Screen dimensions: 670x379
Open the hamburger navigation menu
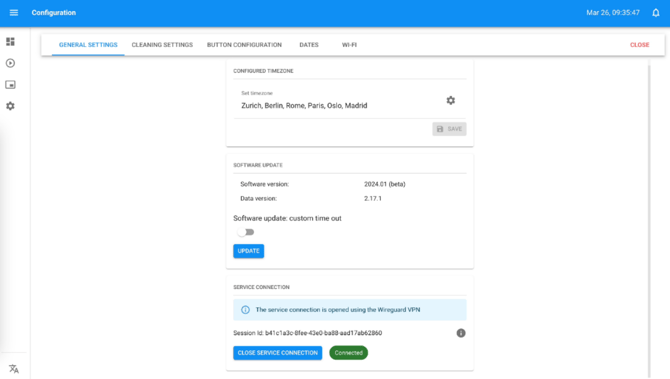[x=14, y=13]
